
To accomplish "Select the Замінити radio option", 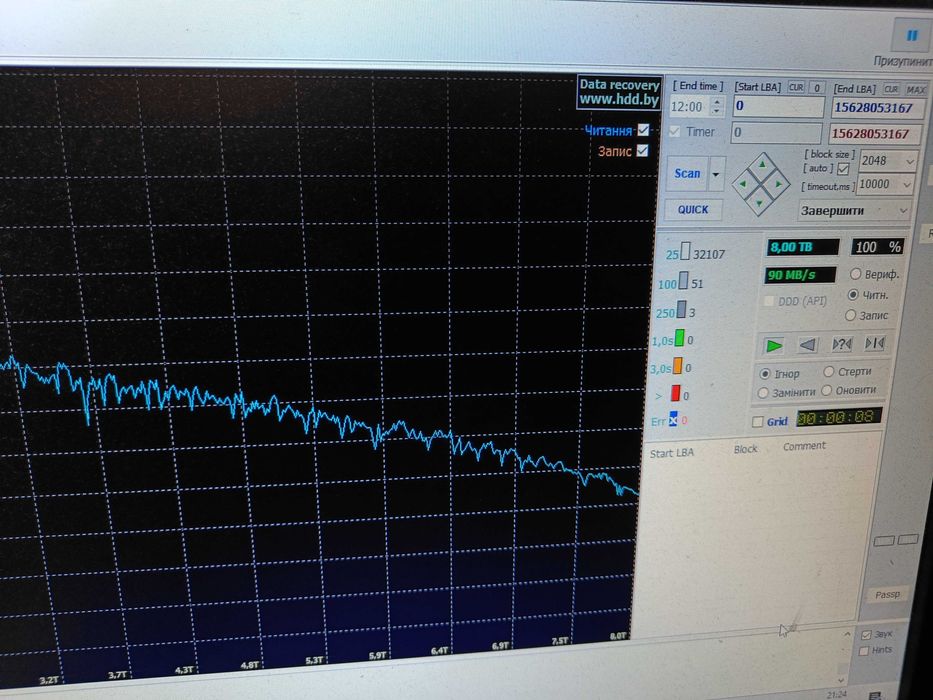I will 763,393.
